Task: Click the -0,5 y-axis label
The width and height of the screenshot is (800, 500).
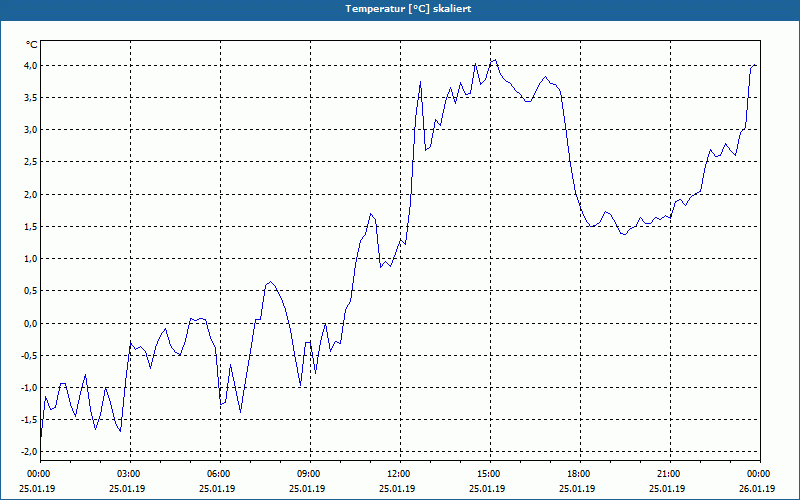Action: click(29, 355)
